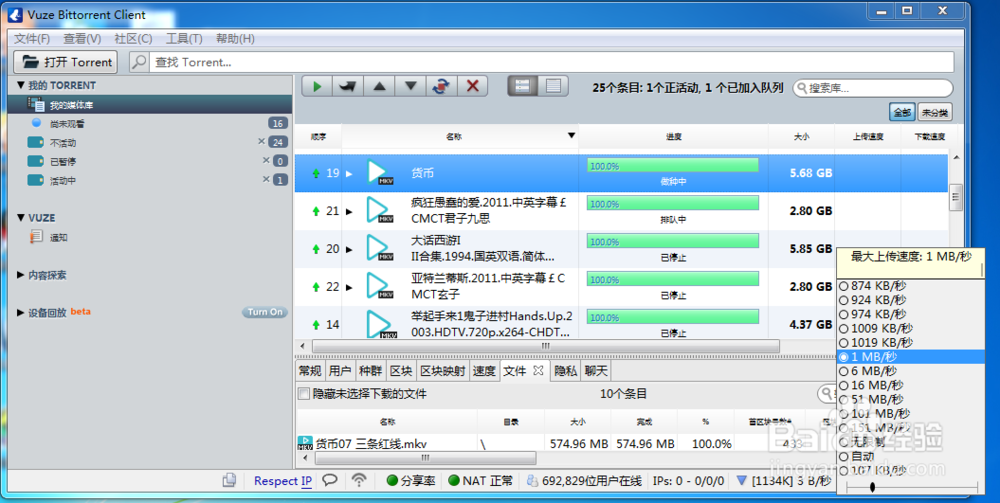This screenshot has width=1000, height=503.
Task: Click the Respect IP link
Action: click(283, 481)
